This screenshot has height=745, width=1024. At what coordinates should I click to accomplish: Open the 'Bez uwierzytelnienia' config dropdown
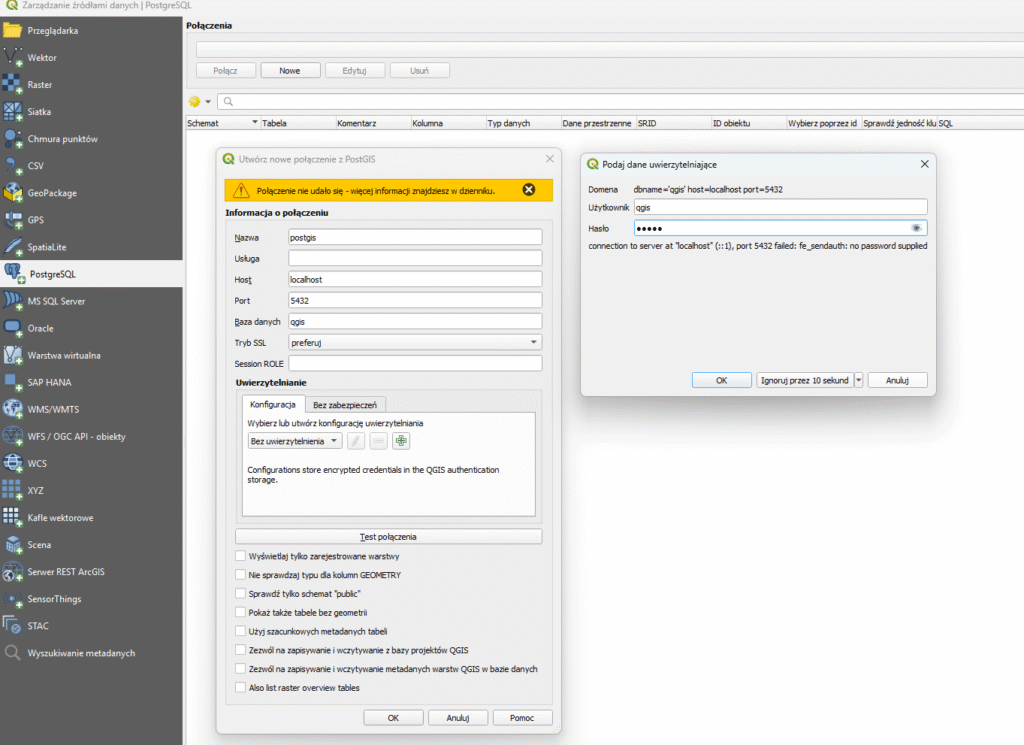click(x=294, y=441)
